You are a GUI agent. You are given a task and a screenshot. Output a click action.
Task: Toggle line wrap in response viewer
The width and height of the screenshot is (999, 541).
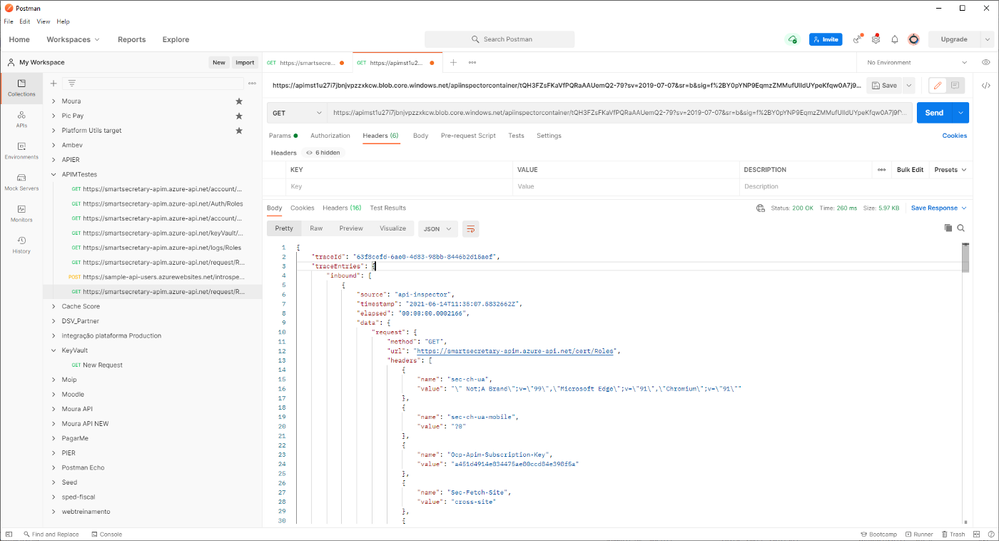tap(471, 228)
